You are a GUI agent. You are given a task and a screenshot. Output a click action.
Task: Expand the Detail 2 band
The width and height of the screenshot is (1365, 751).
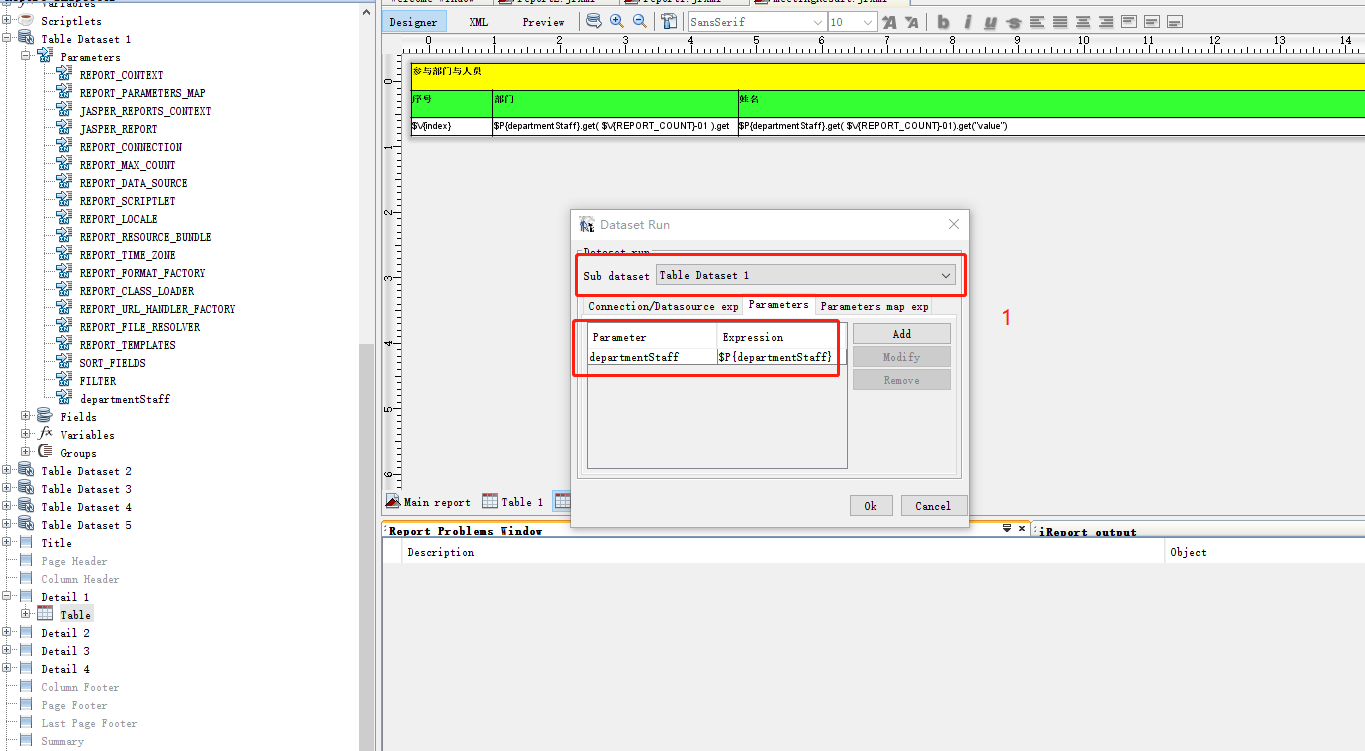point(7,633)
